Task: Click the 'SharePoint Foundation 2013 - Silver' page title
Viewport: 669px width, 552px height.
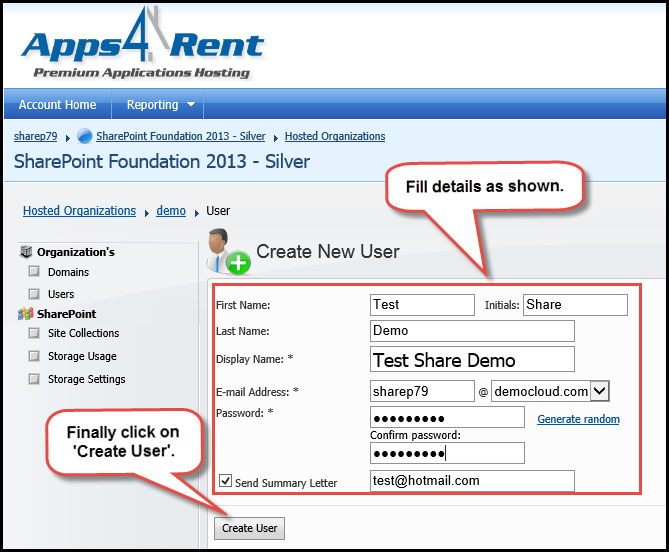Action: [x=162, y=162]
